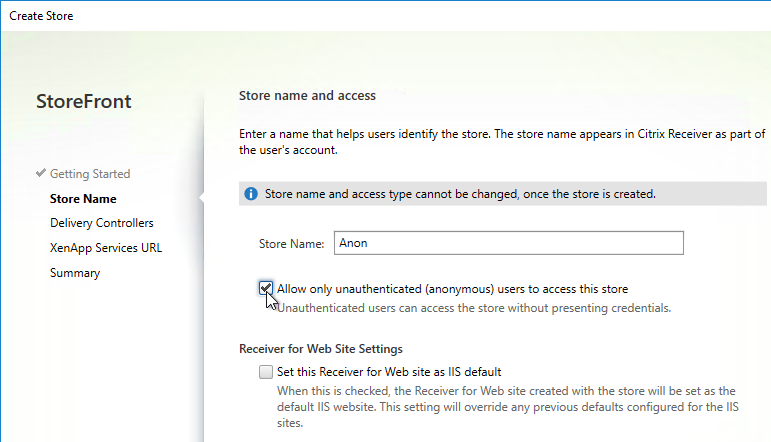This screenshot has height=442, width=771.
Task: Click the 'Allow only unauthenticated (anonymous) users' label
Action: [452, 289]
